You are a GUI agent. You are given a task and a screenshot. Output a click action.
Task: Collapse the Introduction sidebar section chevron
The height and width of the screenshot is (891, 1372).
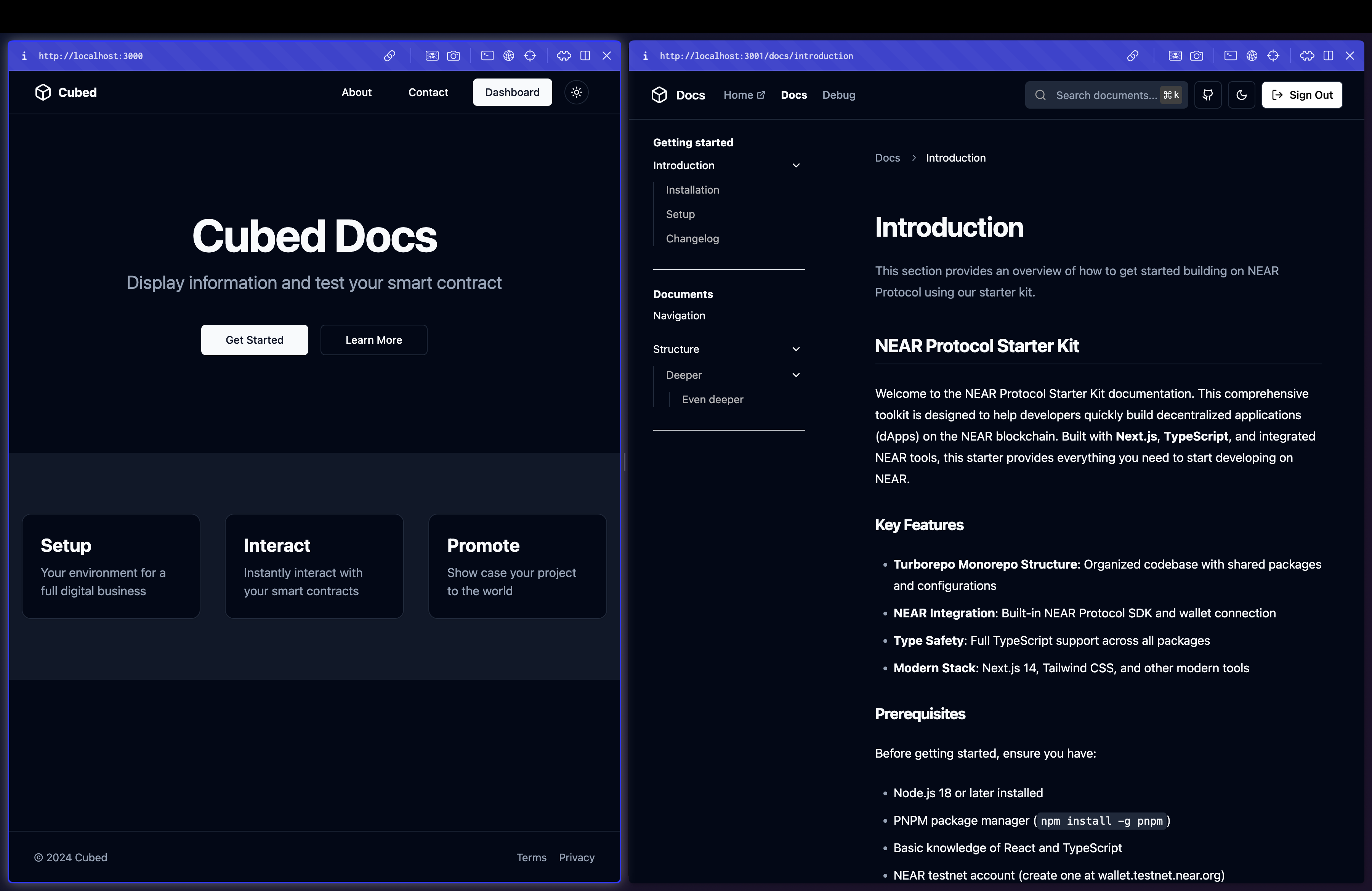click(796, 165)
